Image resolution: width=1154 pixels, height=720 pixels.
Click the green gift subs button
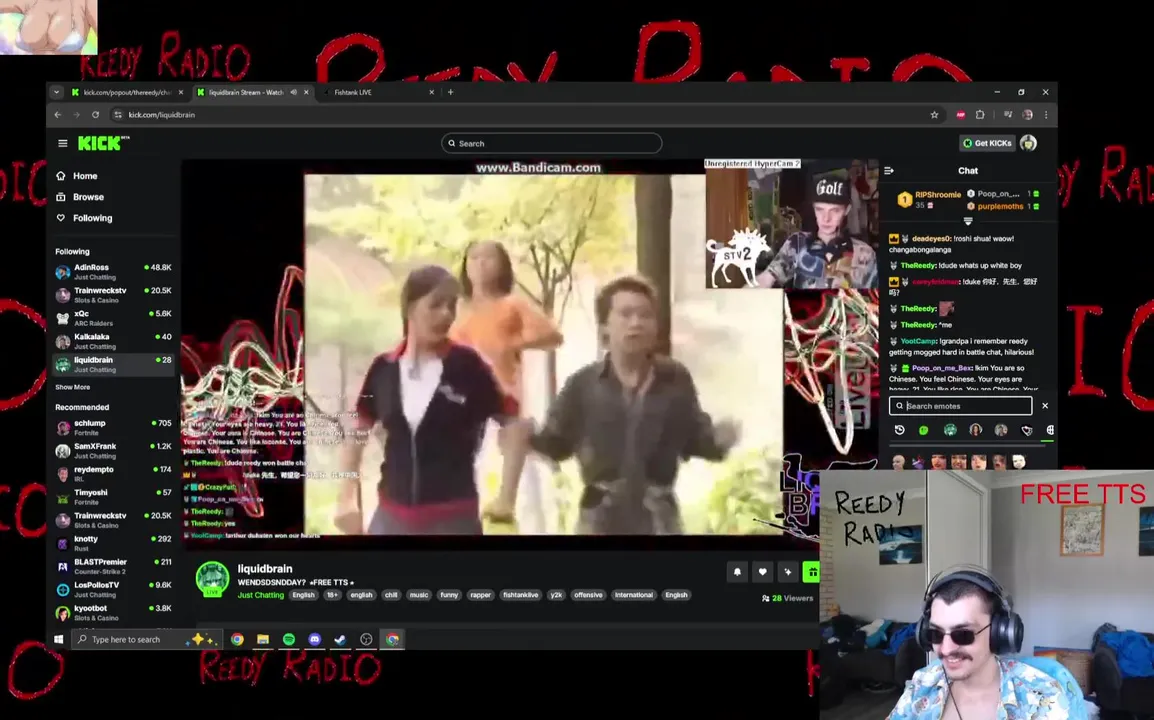click(811, 572)
